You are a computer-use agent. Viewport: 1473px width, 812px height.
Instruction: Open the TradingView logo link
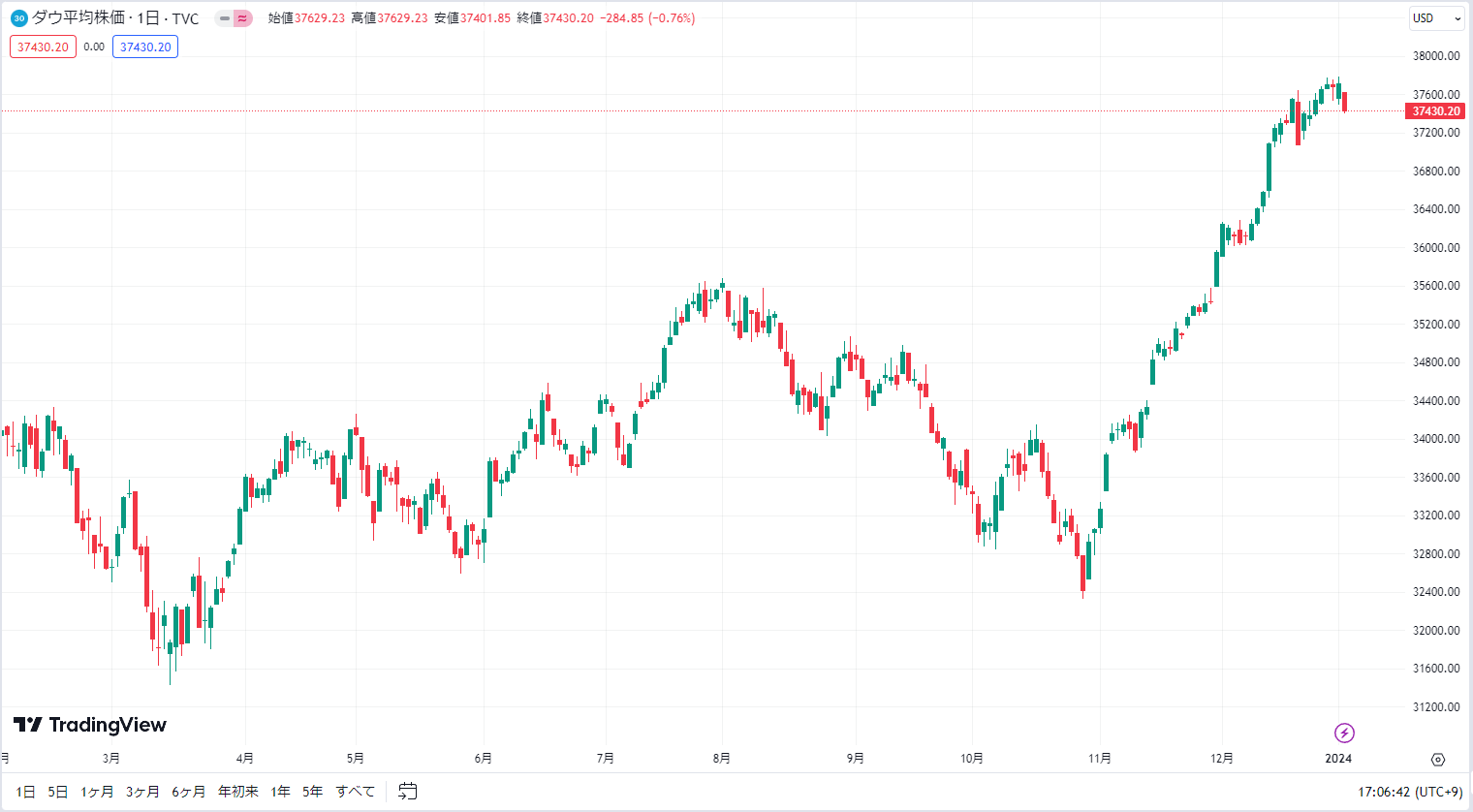(x=90, y=725)
